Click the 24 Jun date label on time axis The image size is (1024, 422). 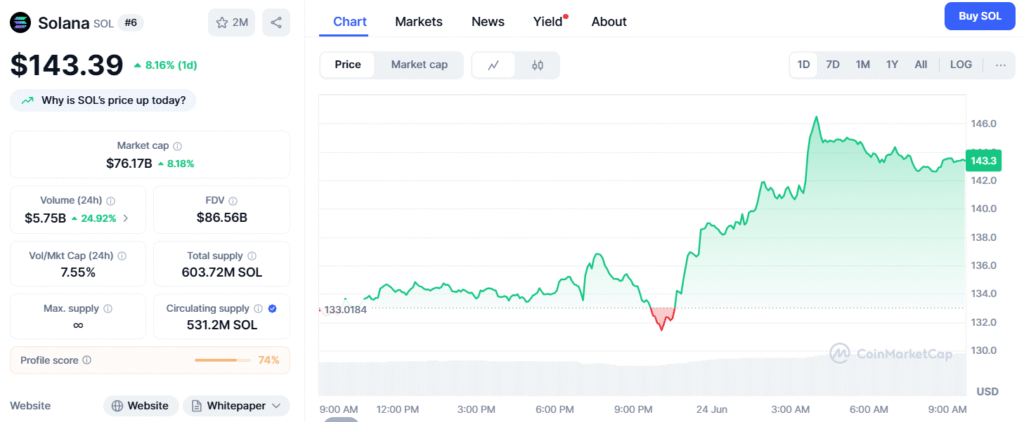tap(711, 410)
